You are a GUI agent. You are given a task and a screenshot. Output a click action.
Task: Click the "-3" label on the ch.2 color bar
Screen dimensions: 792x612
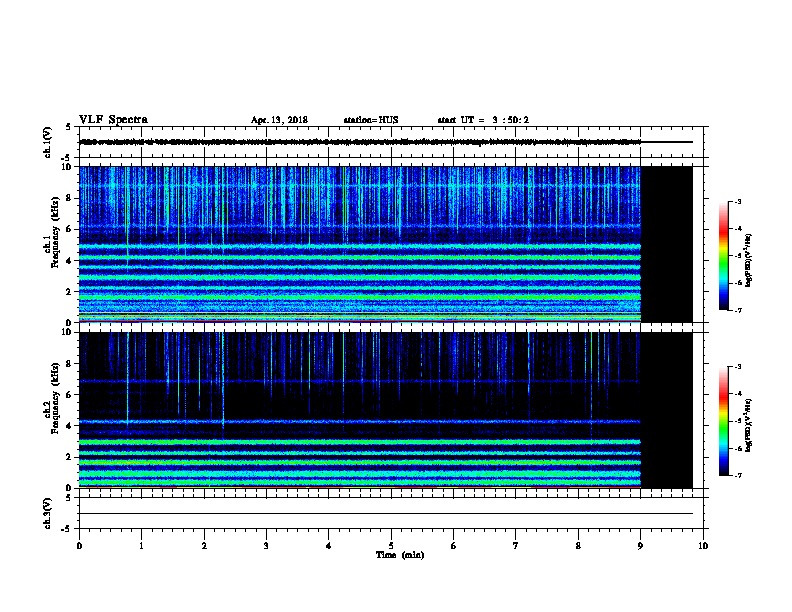(x=738, y=367)
